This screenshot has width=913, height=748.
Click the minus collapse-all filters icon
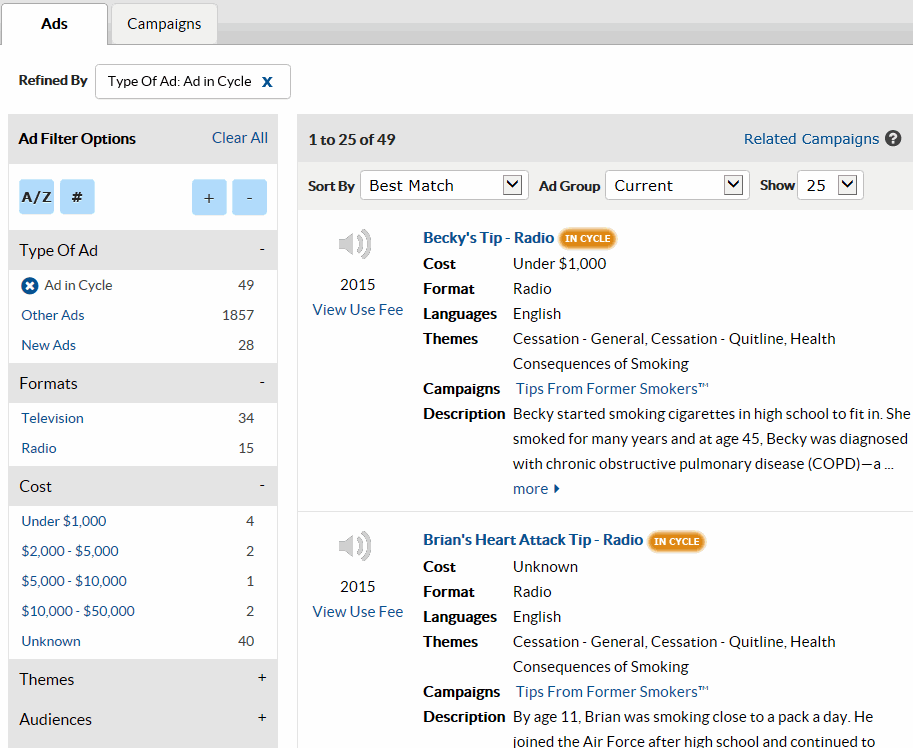coord(249,197)
